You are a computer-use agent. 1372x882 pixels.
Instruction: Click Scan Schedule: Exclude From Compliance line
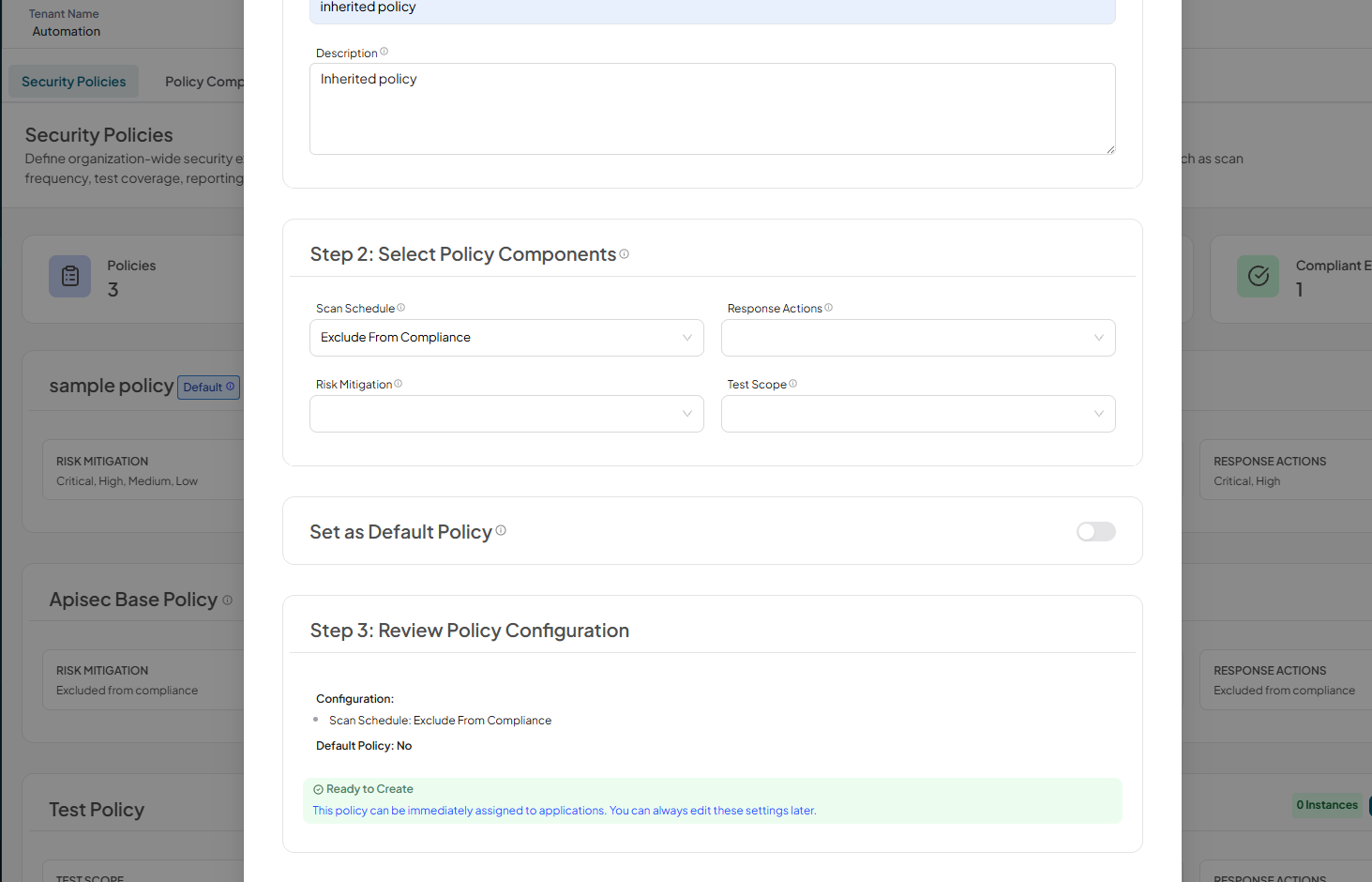point(440,721)
